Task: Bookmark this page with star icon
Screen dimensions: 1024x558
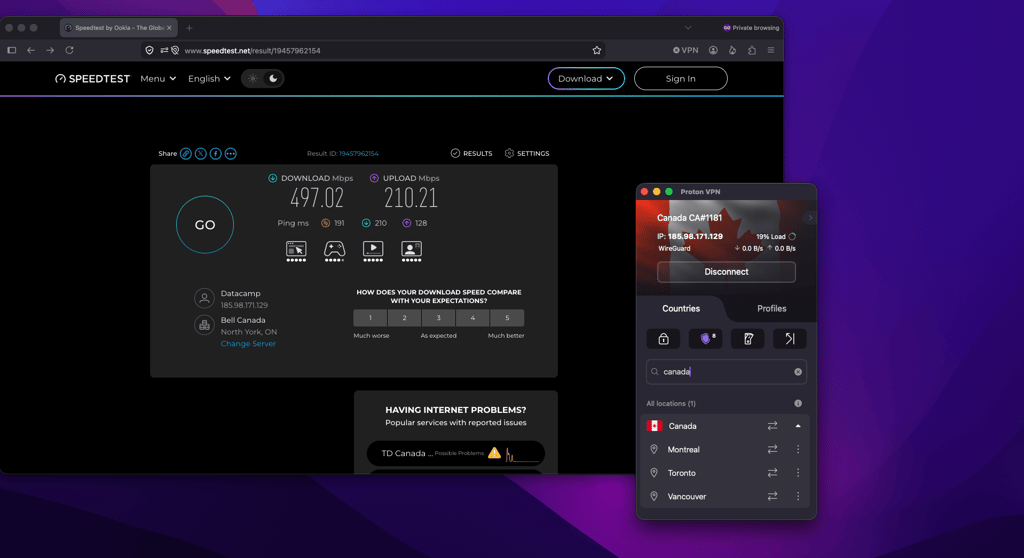Action: click(x=596, y=50)
